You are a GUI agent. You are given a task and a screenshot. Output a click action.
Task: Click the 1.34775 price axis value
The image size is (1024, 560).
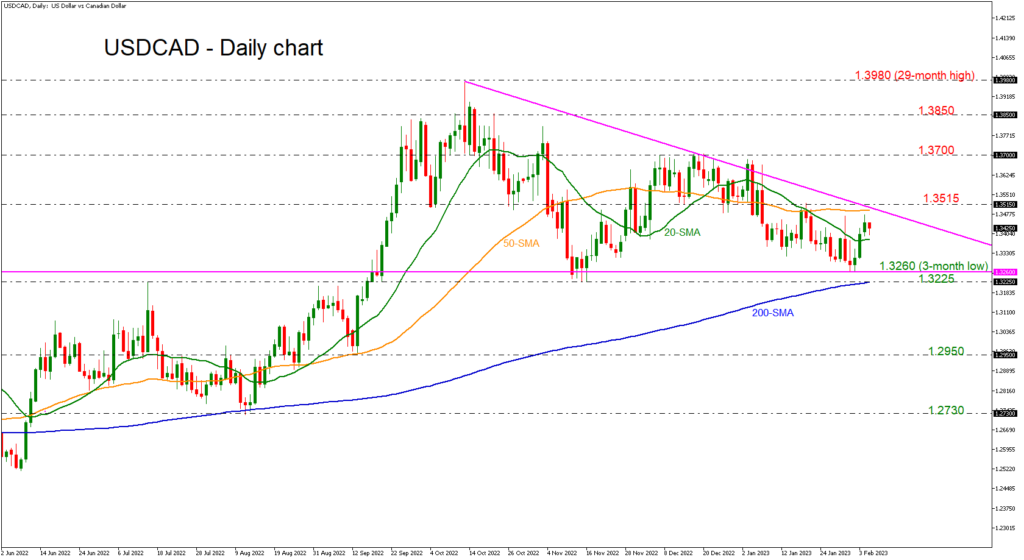(1005, 214)
